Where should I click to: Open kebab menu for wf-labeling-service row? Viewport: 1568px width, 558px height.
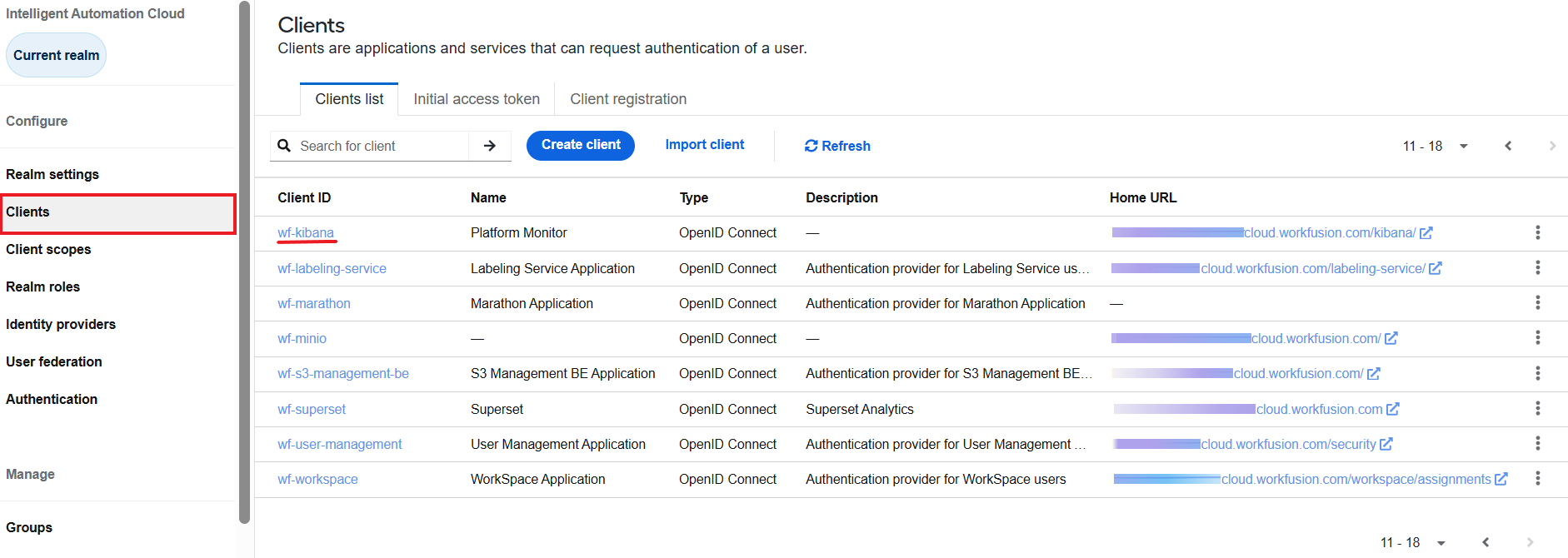(x=1537, y=267)
